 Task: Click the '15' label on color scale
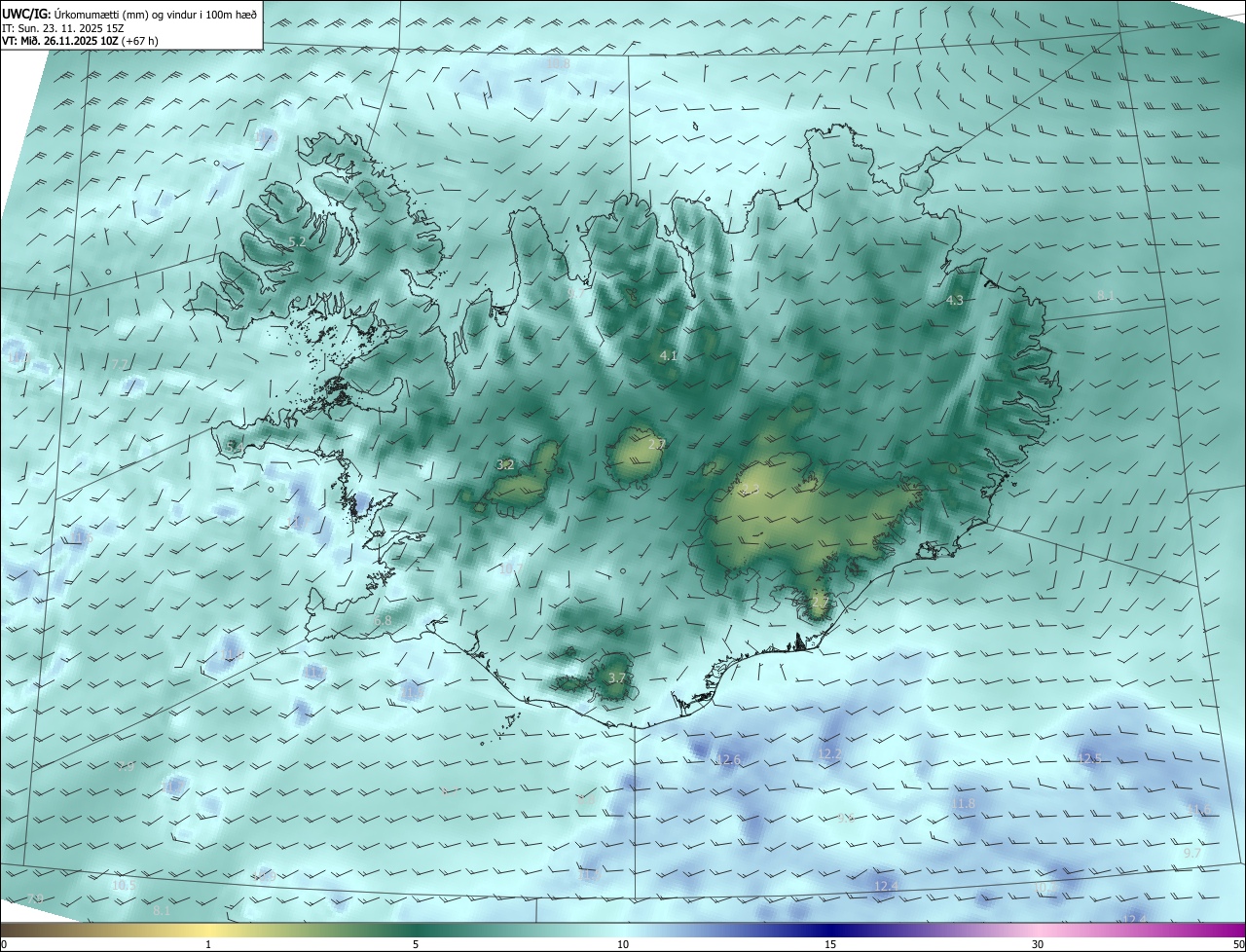(x=830, y=944)
